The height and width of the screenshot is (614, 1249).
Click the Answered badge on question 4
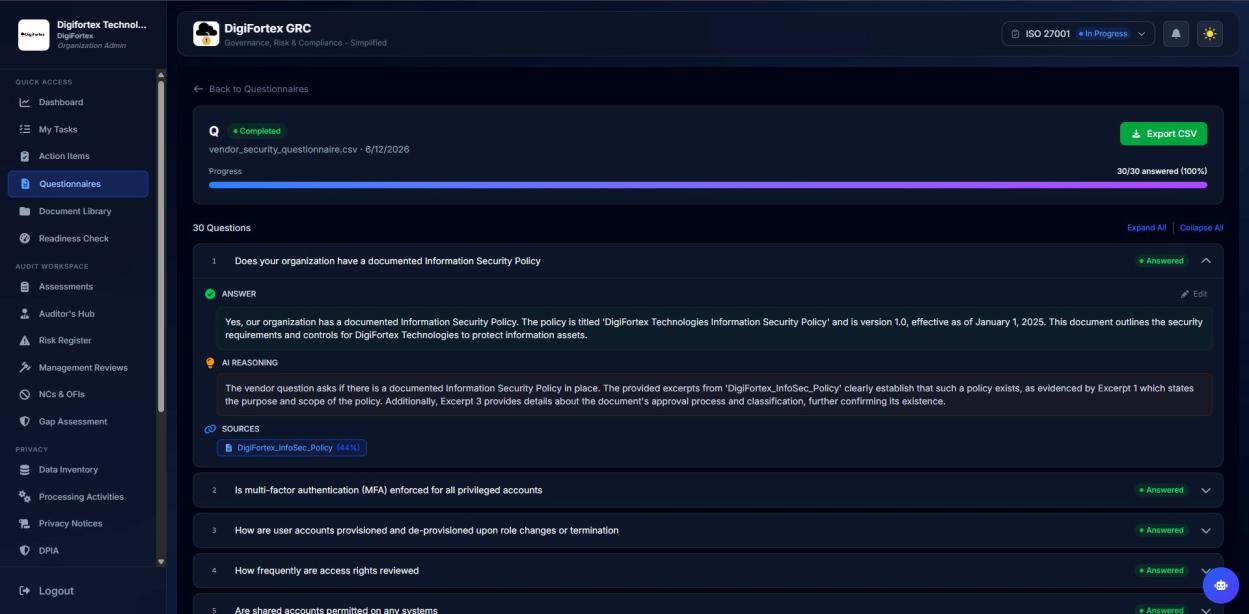click(x=1161, y=571)
